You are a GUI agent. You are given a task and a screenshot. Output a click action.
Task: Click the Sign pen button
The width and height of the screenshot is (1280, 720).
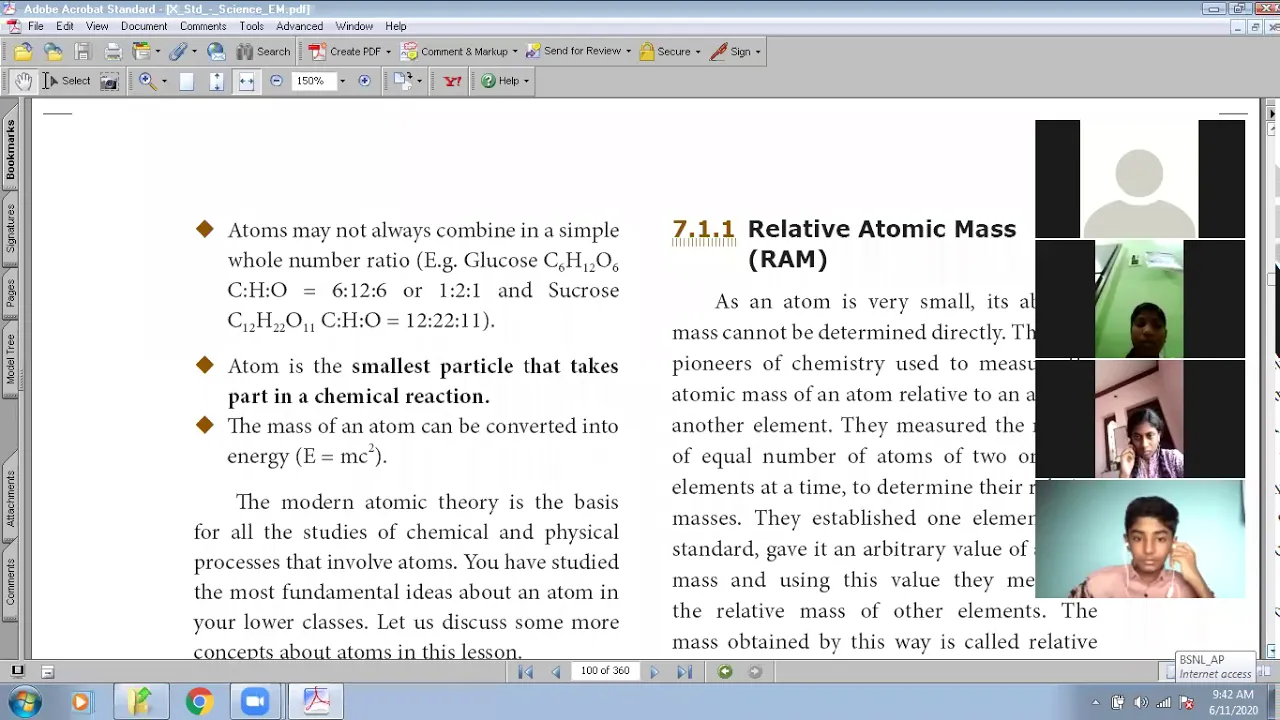point(730,51)
